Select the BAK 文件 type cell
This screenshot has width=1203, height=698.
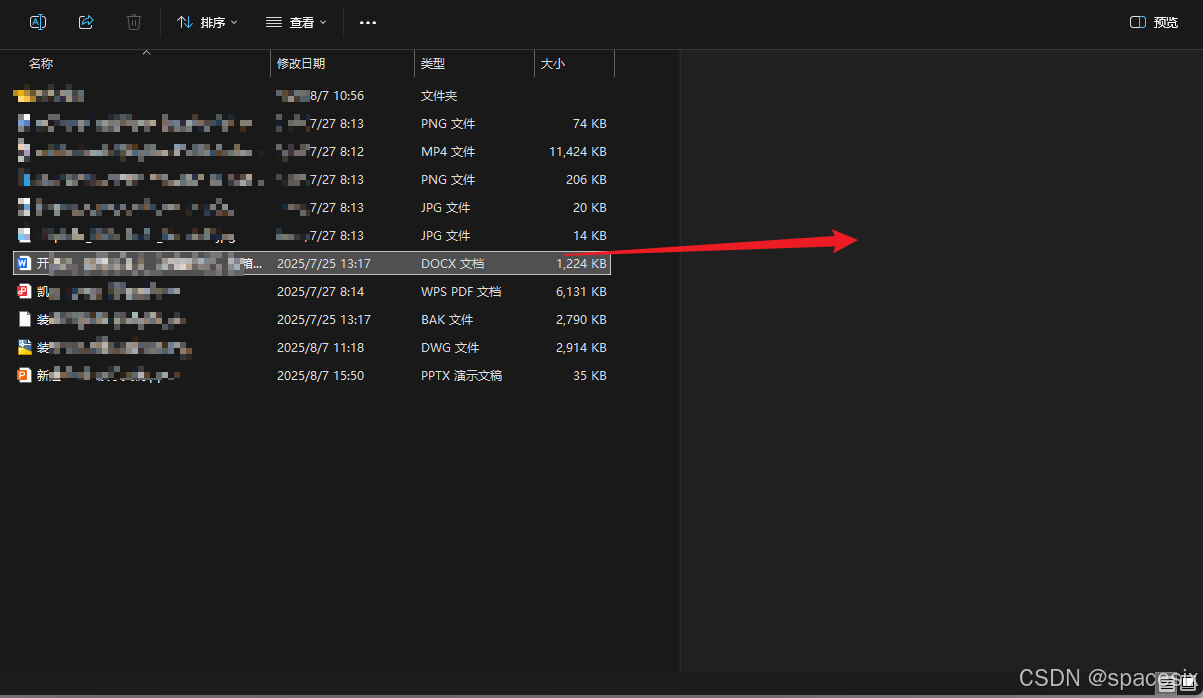447,320
